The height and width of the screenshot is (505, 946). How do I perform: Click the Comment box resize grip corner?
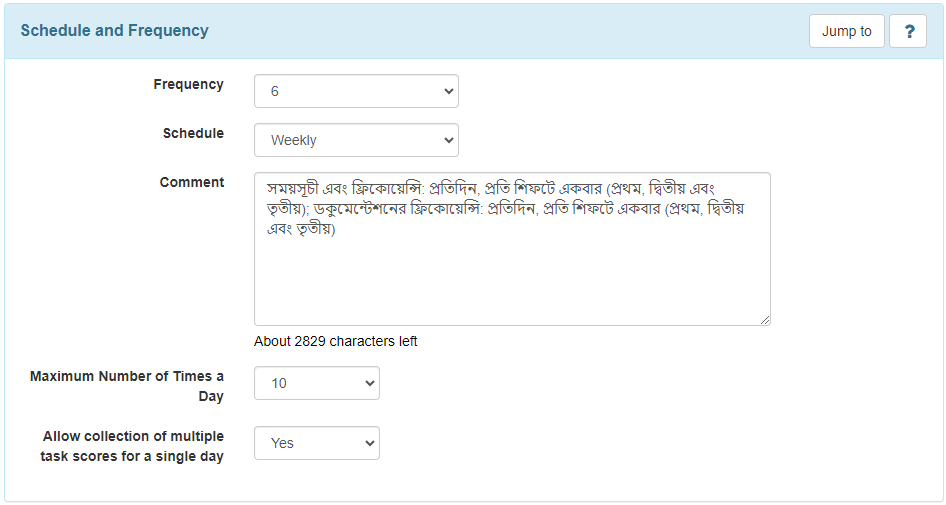coord(765,320)
